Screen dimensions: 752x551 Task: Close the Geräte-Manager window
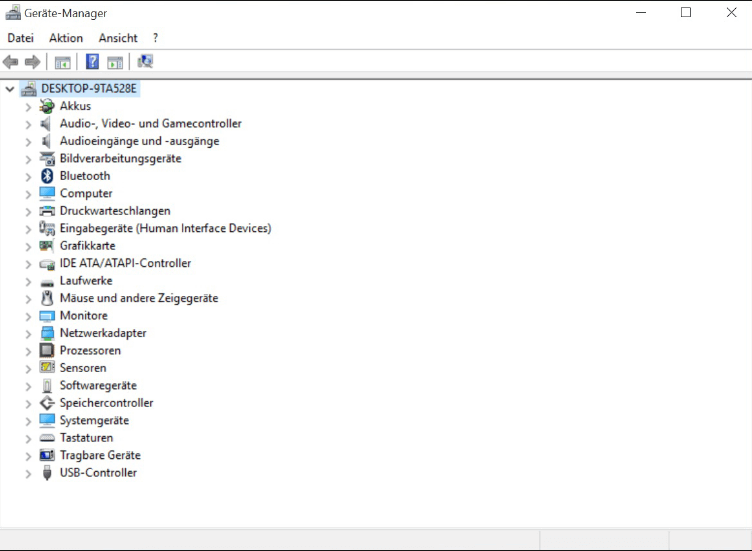point(731,12)
